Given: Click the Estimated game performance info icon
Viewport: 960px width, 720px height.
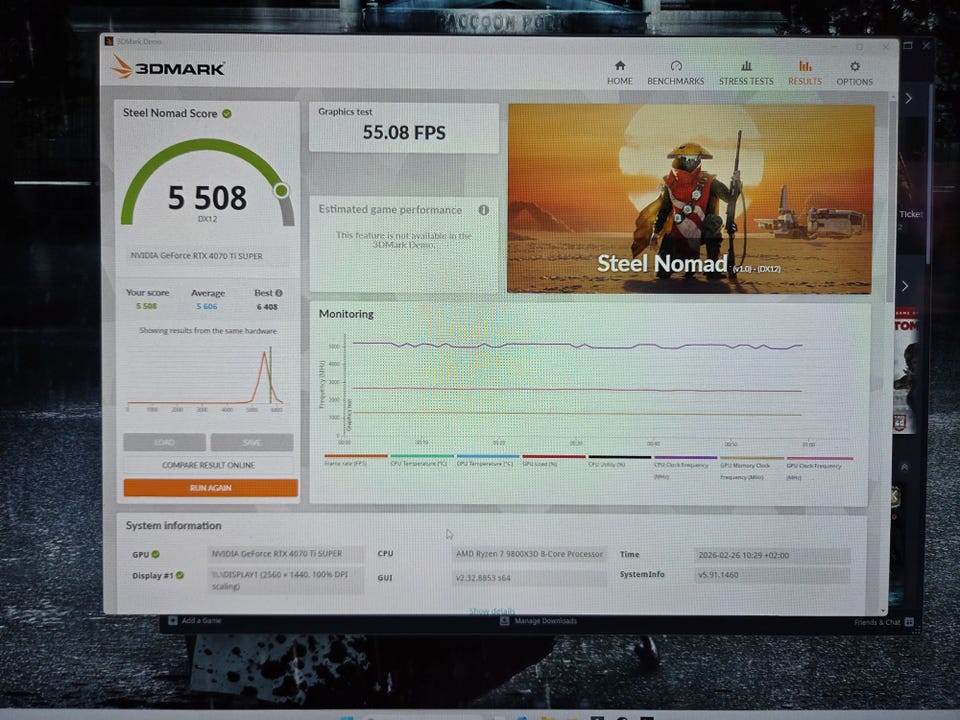Looking at the screenshot, I should click(483, 210).
